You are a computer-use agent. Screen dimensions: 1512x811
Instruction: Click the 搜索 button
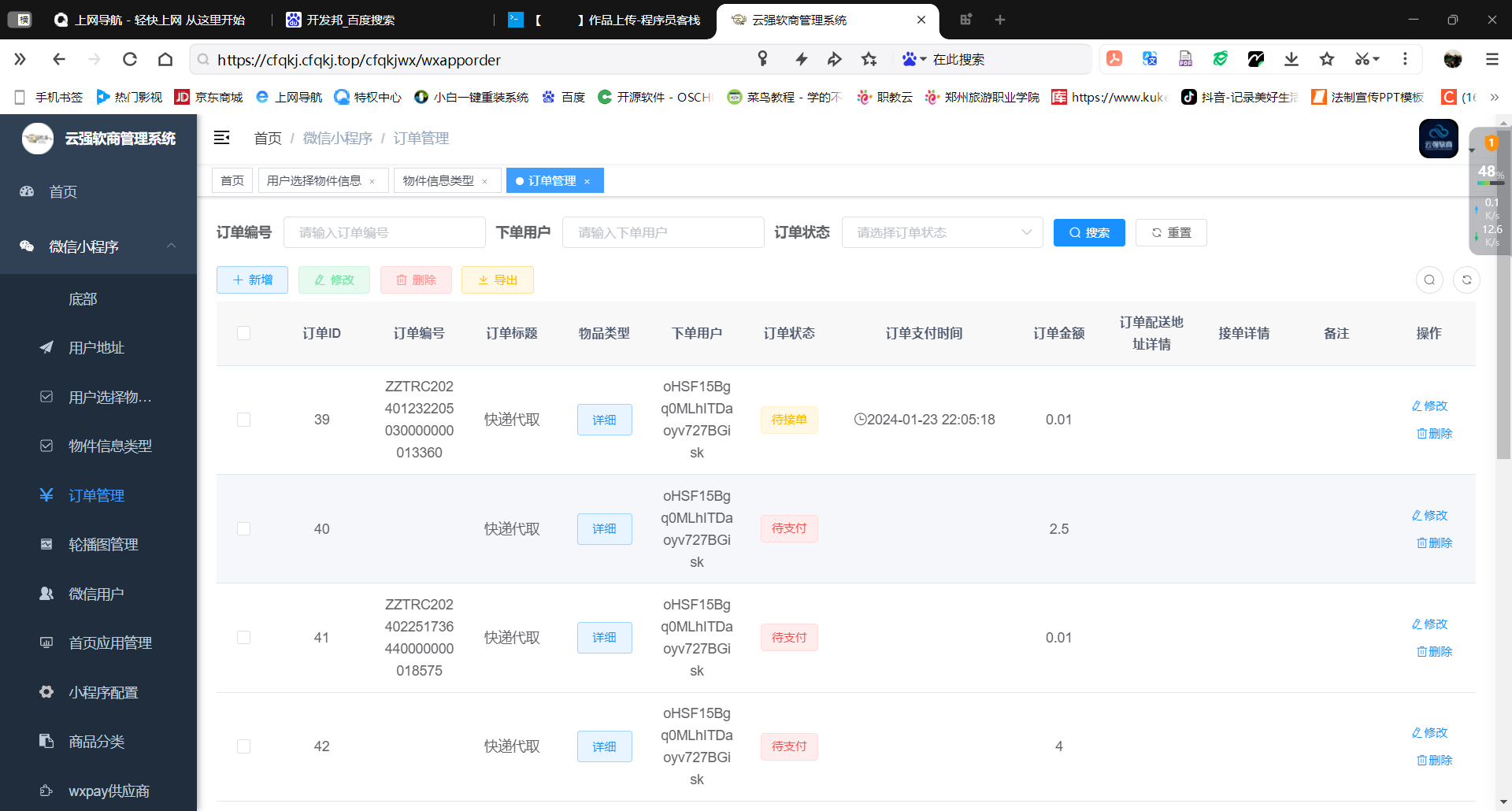coord(1089,232)
